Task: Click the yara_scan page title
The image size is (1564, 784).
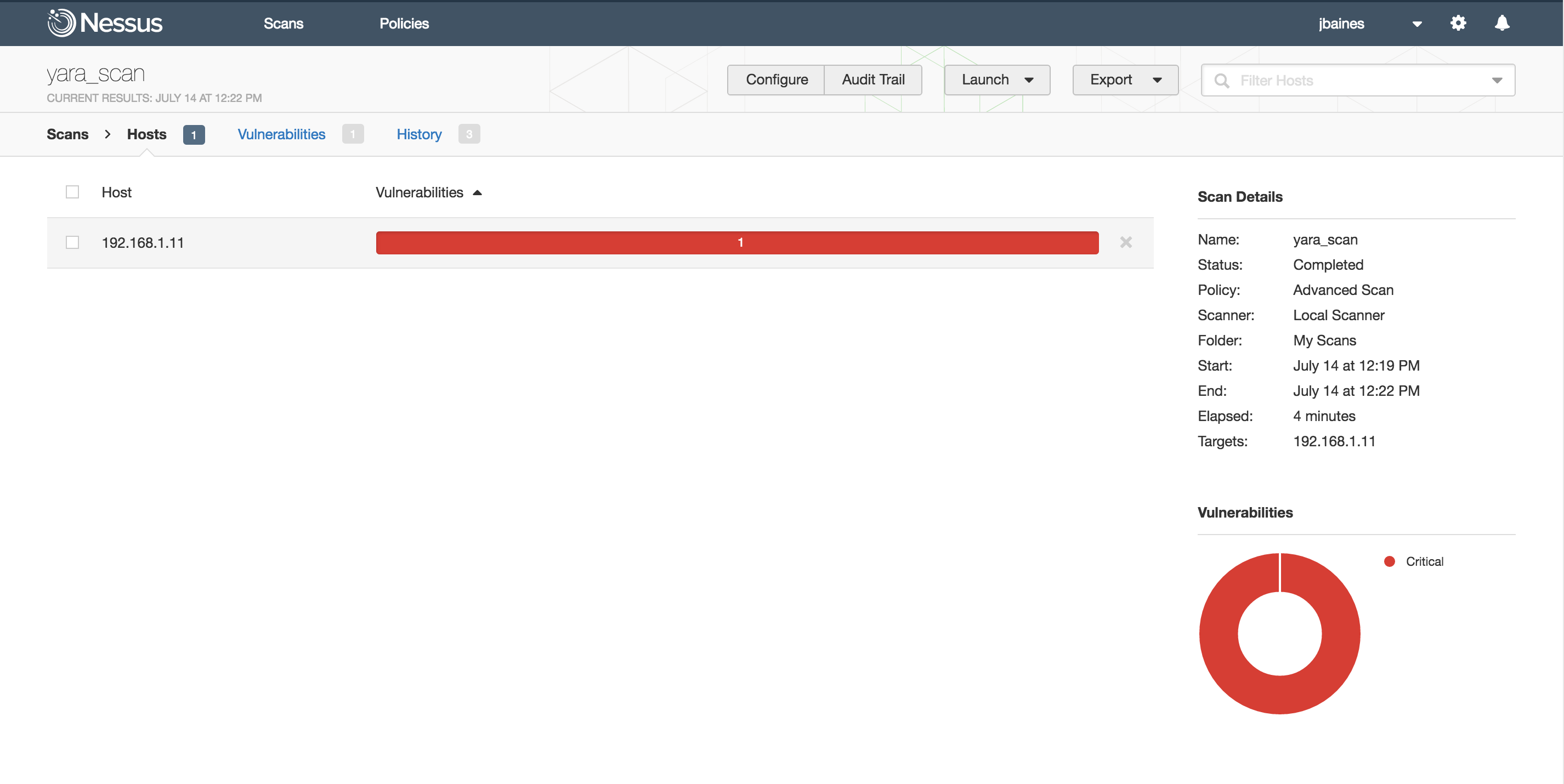Action: [96, 74]
